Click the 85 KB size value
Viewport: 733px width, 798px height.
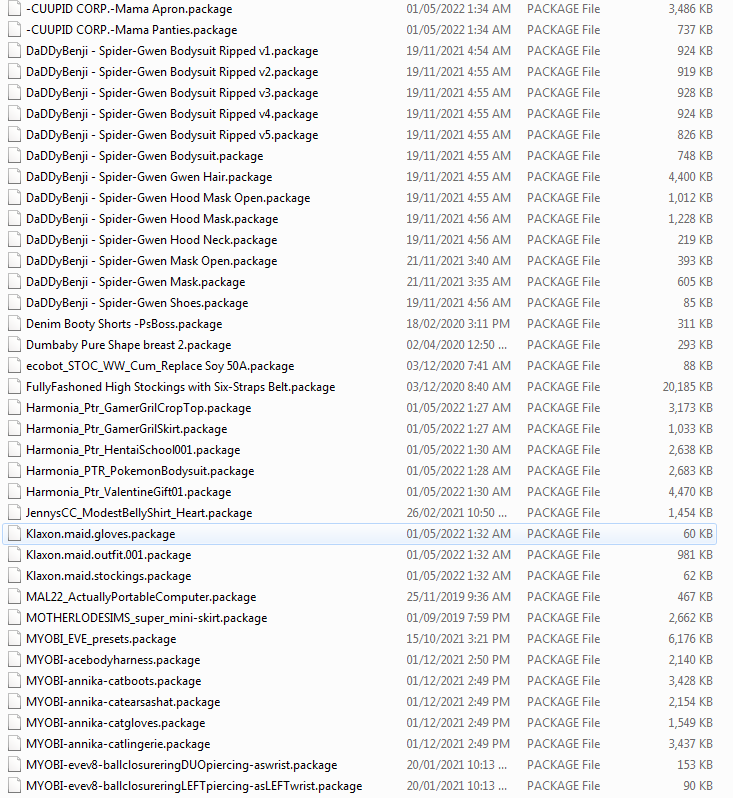698,303
